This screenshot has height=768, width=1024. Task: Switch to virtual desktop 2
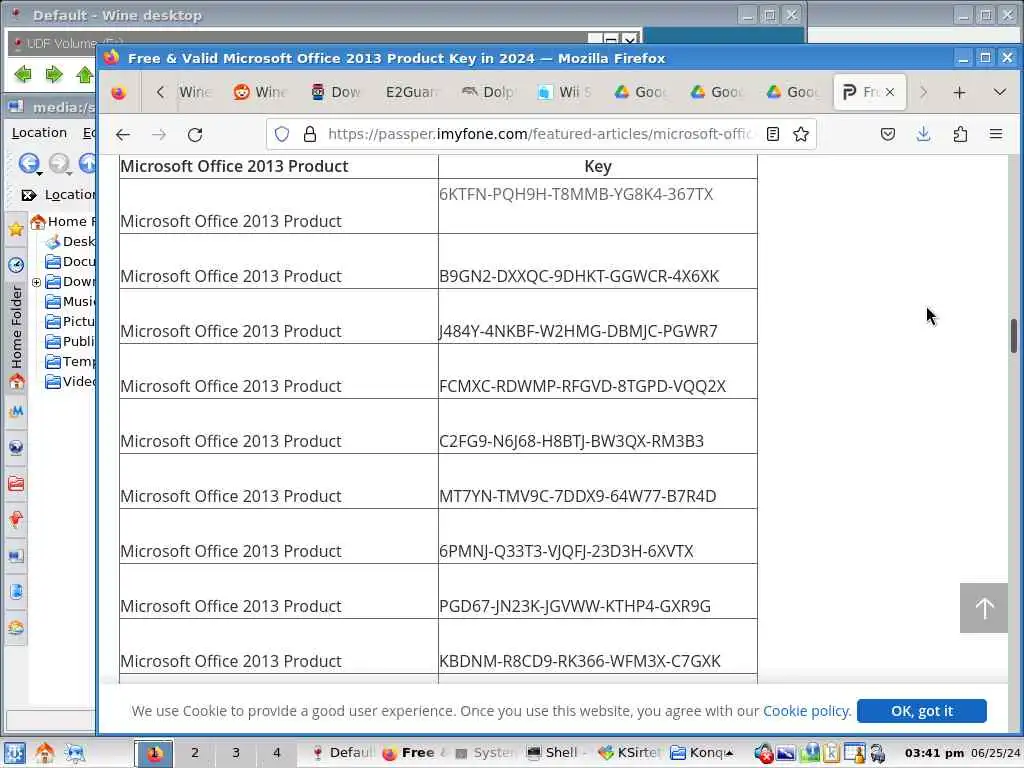195,753
